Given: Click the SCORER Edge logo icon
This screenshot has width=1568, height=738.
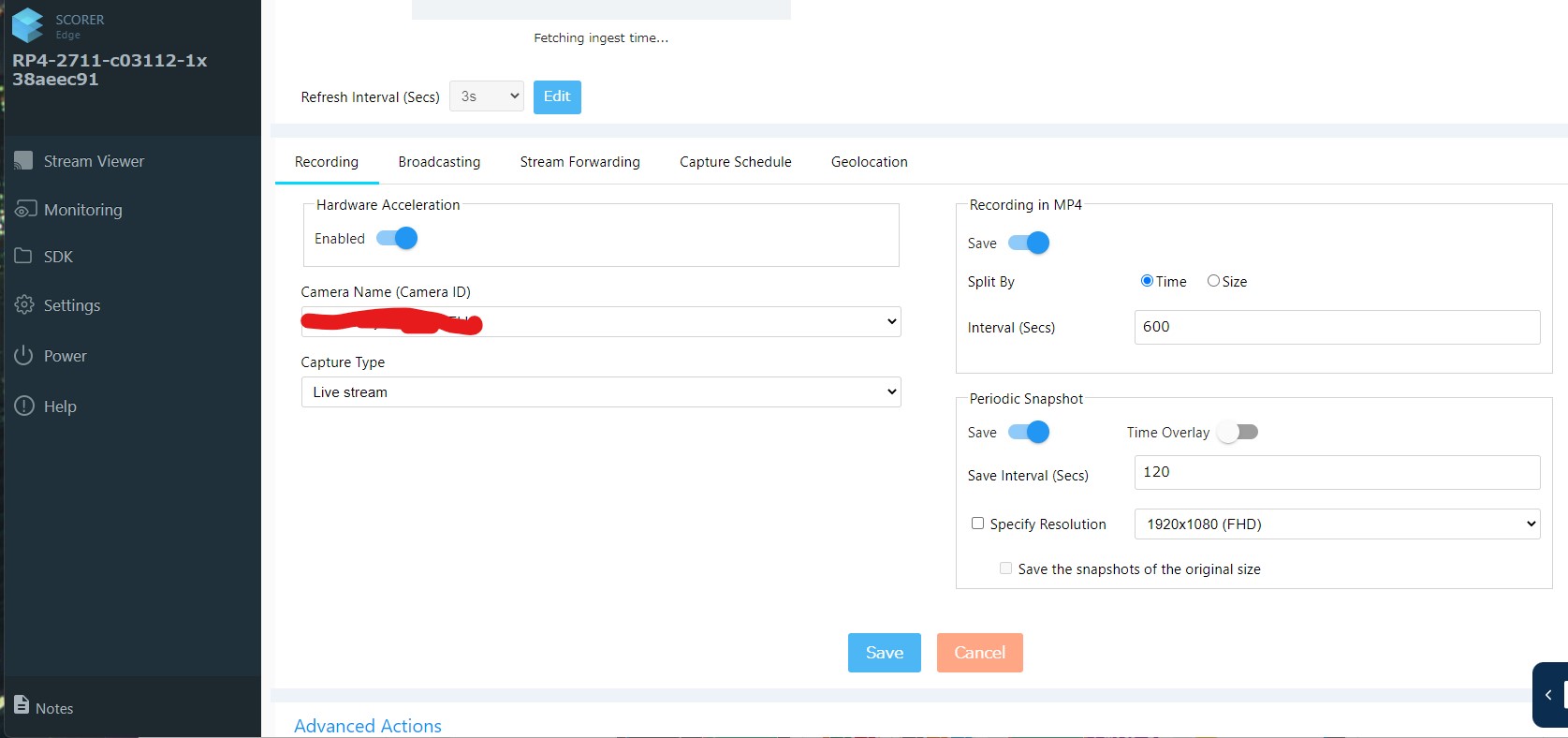Looking at the screenshot, I should [28, 25].
